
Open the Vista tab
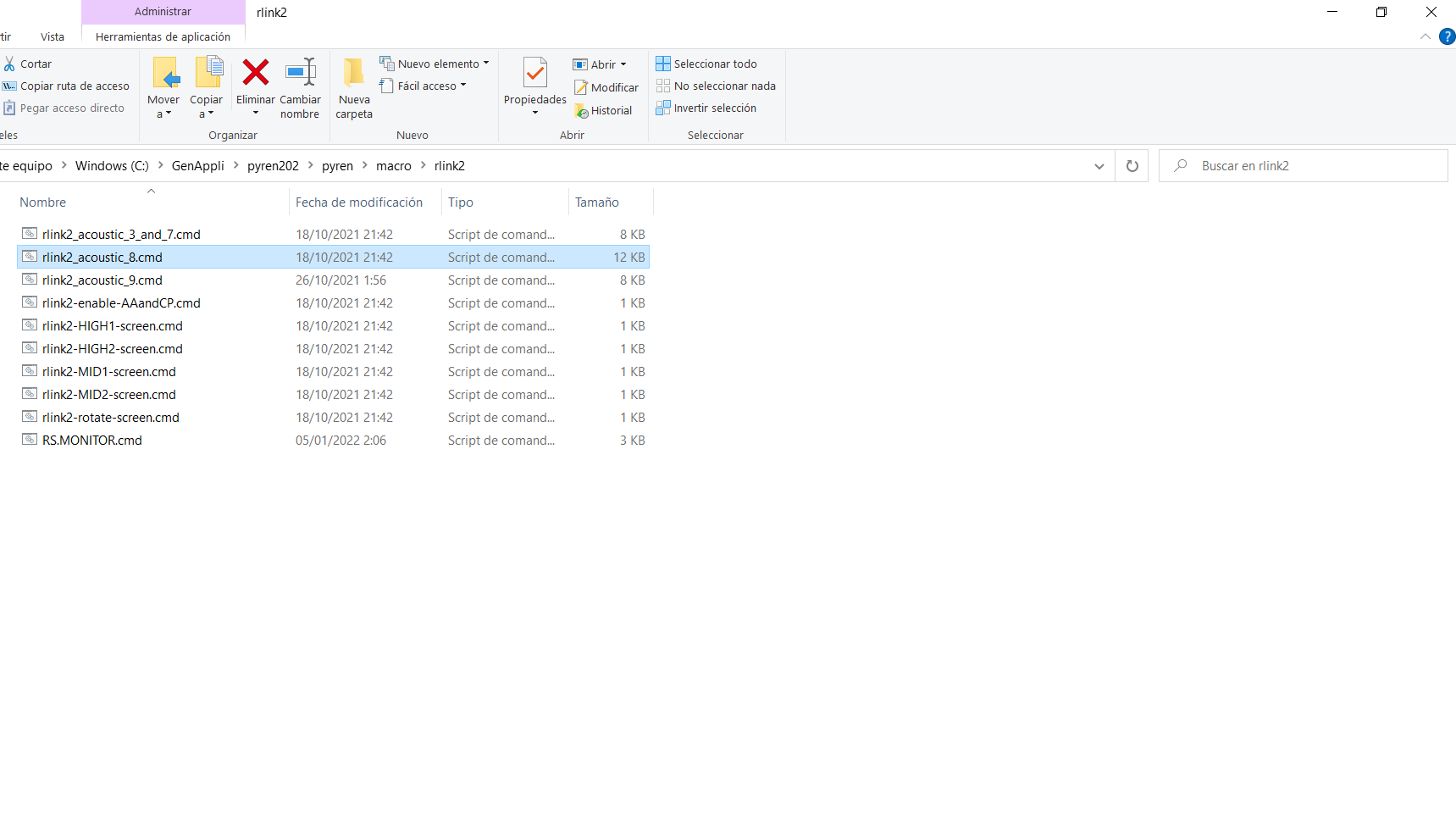(x=53, y=37)
